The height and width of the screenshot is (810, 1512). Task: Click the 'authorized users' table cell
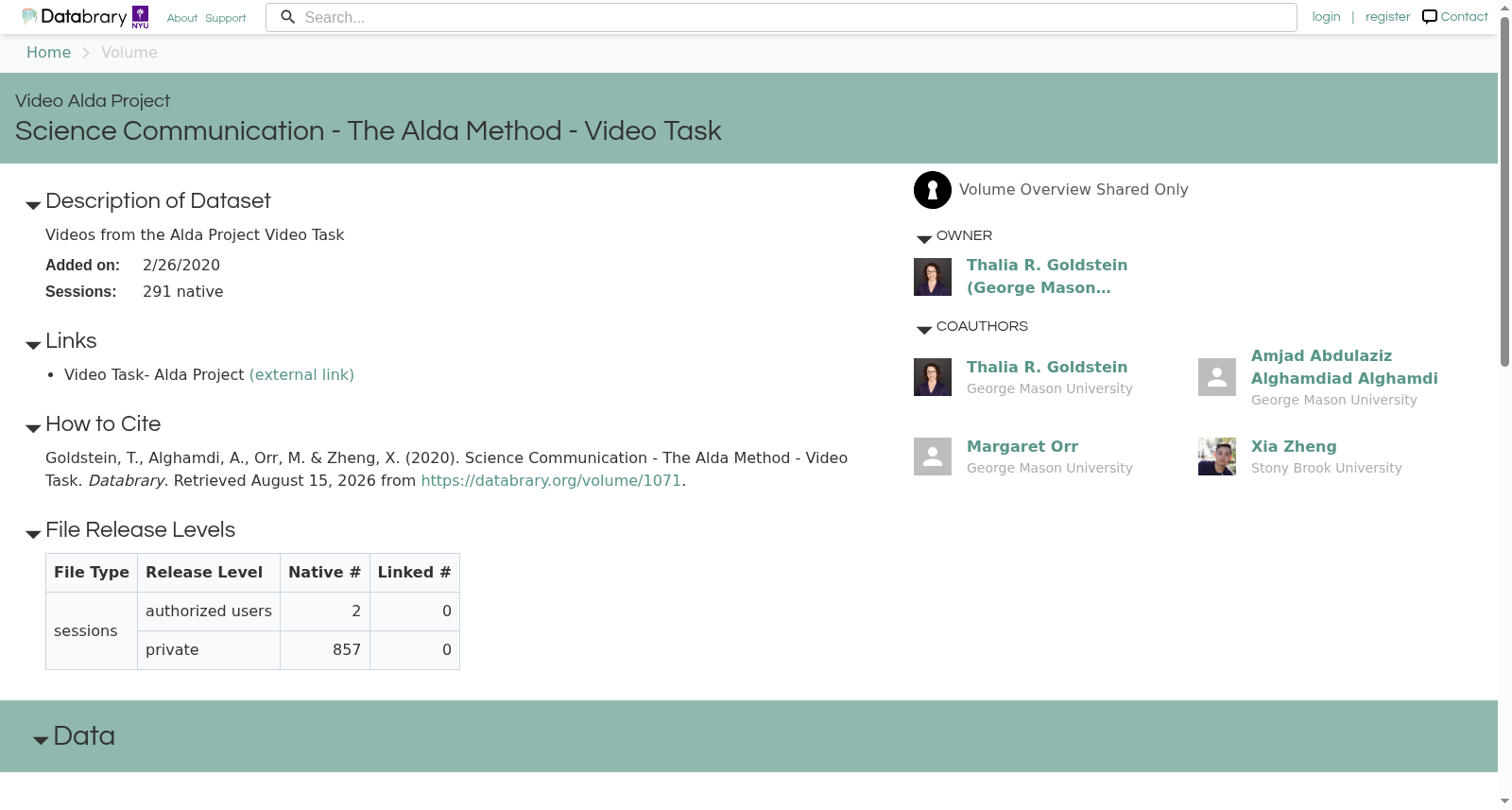coord(209,612)
